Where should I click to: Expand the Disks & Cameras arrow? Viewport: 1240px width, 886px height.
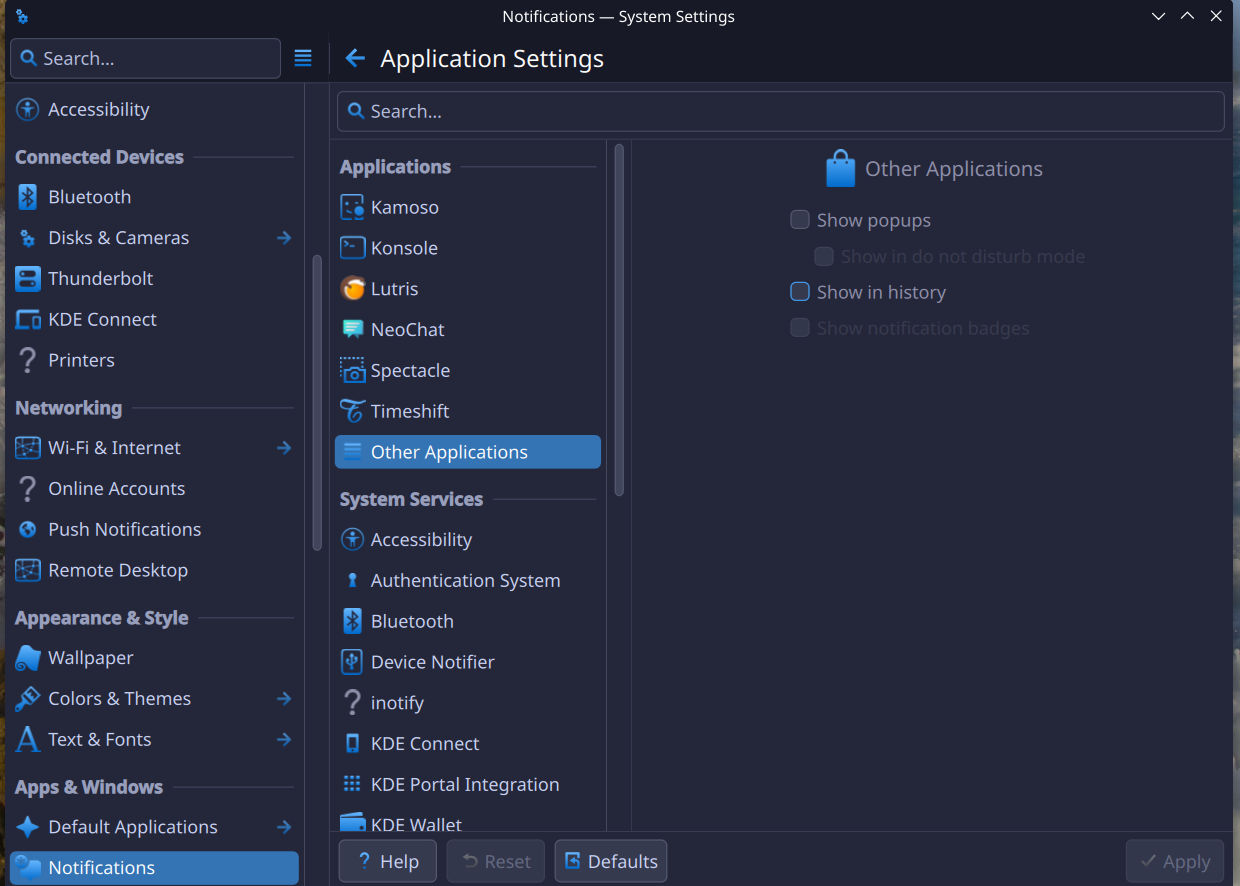pos(284,238)
